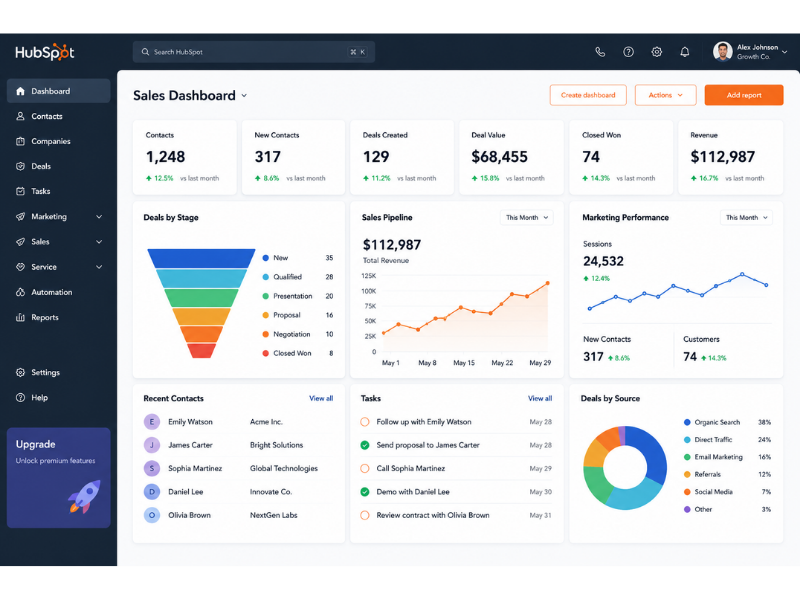This screenshot has width=800, height=600.
Task: Click the Tasks icon in sidebar
Action: click(x=20, y=191)
